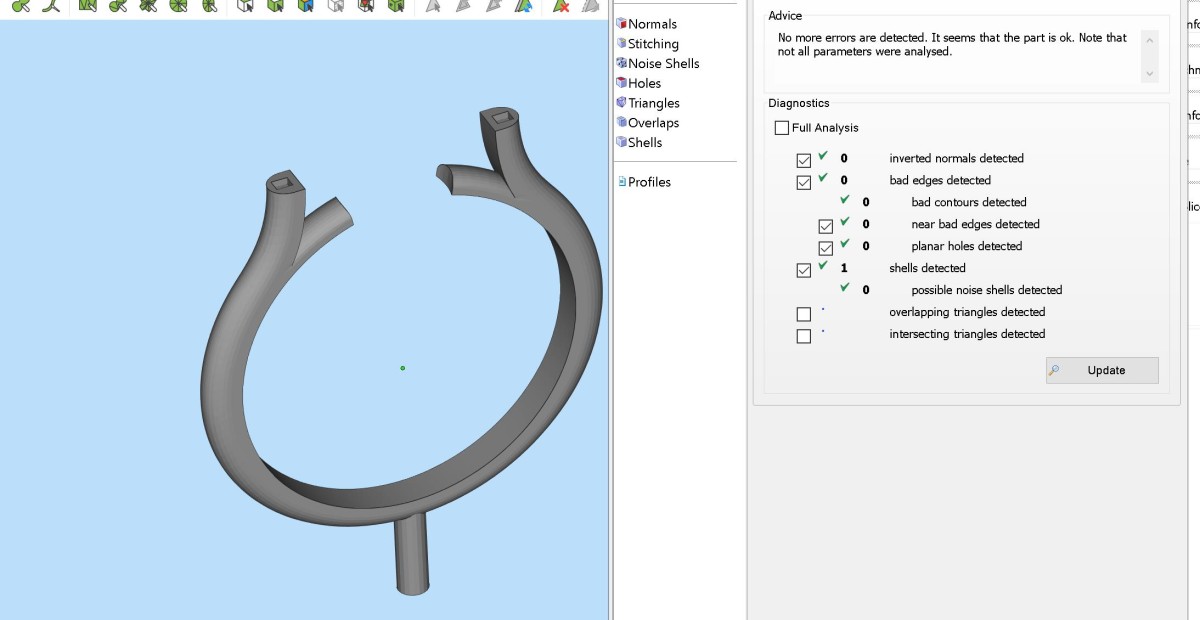Click the Update diagnostics button

coord(1102,370)
